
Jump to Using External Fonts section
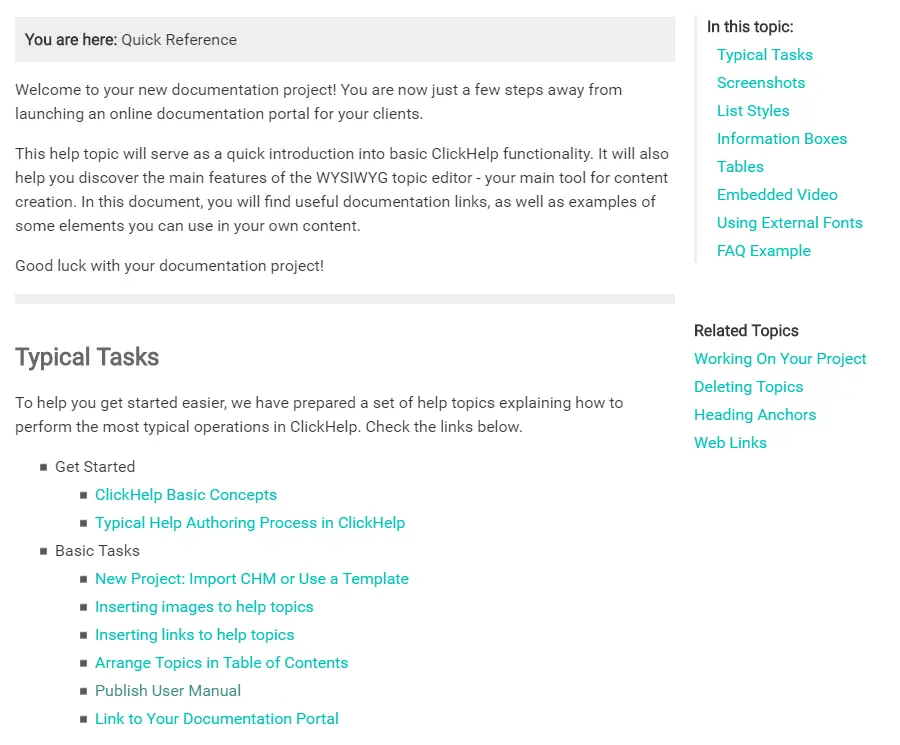point(789,223)
